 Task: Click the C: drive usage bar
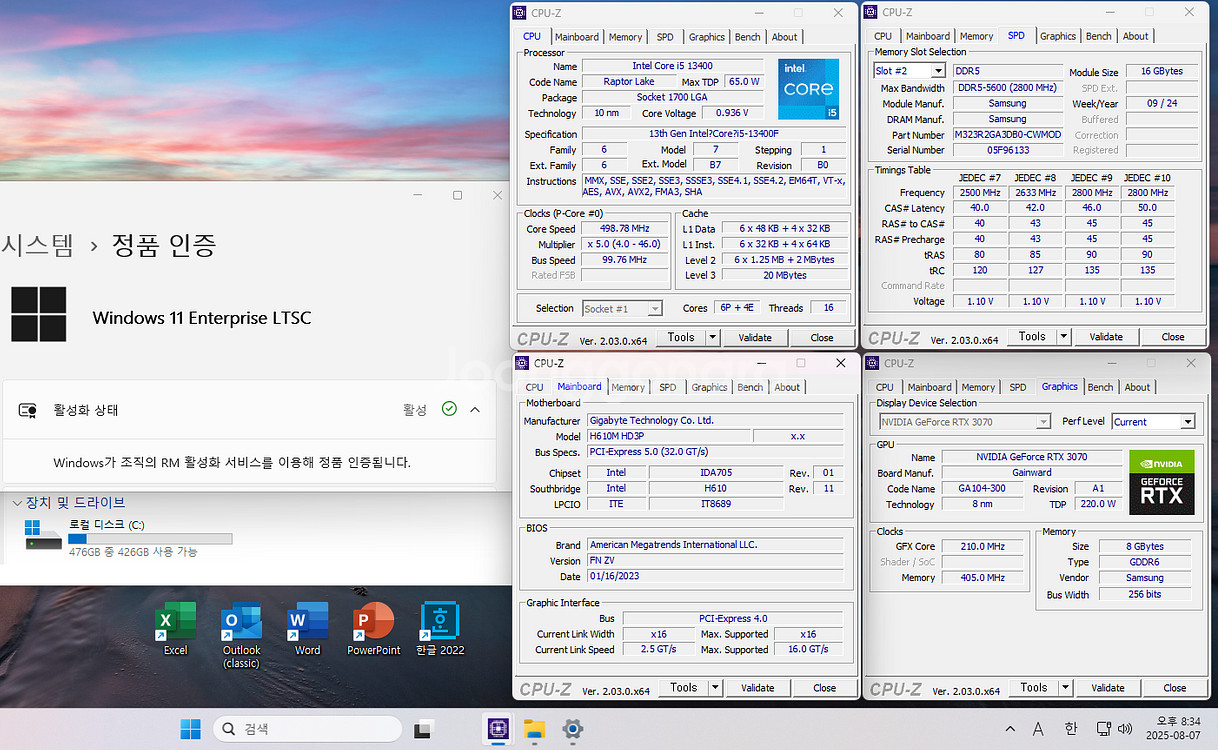click(x=150, y=539)
